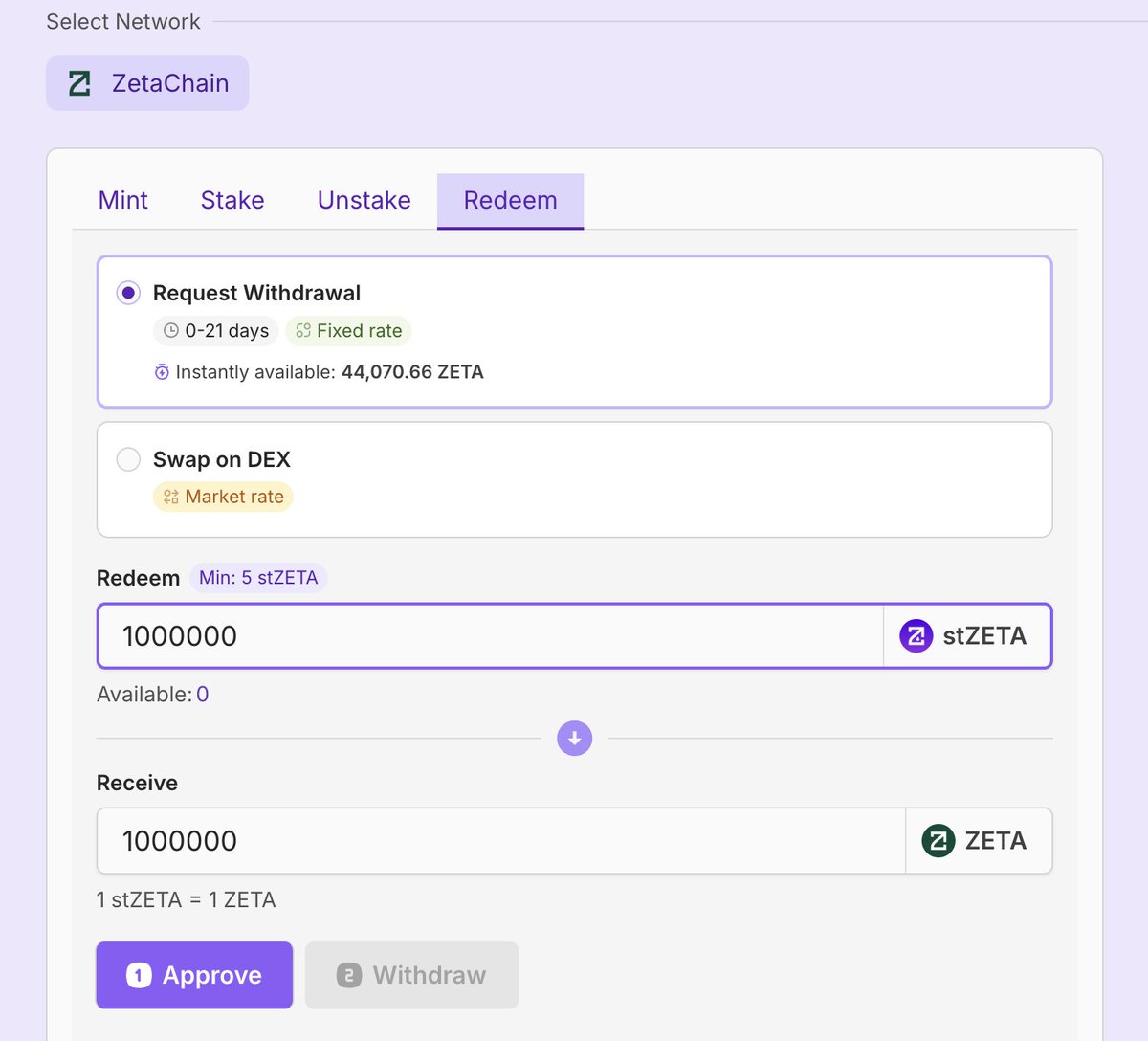The image size is (1148, 1041).
Task: Click the Market rate badge icon
Action: pos(171,497)
